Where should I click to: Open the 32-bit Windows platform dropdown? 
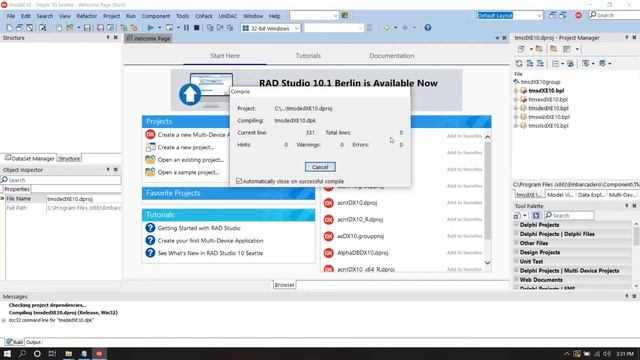coord(297,28)
